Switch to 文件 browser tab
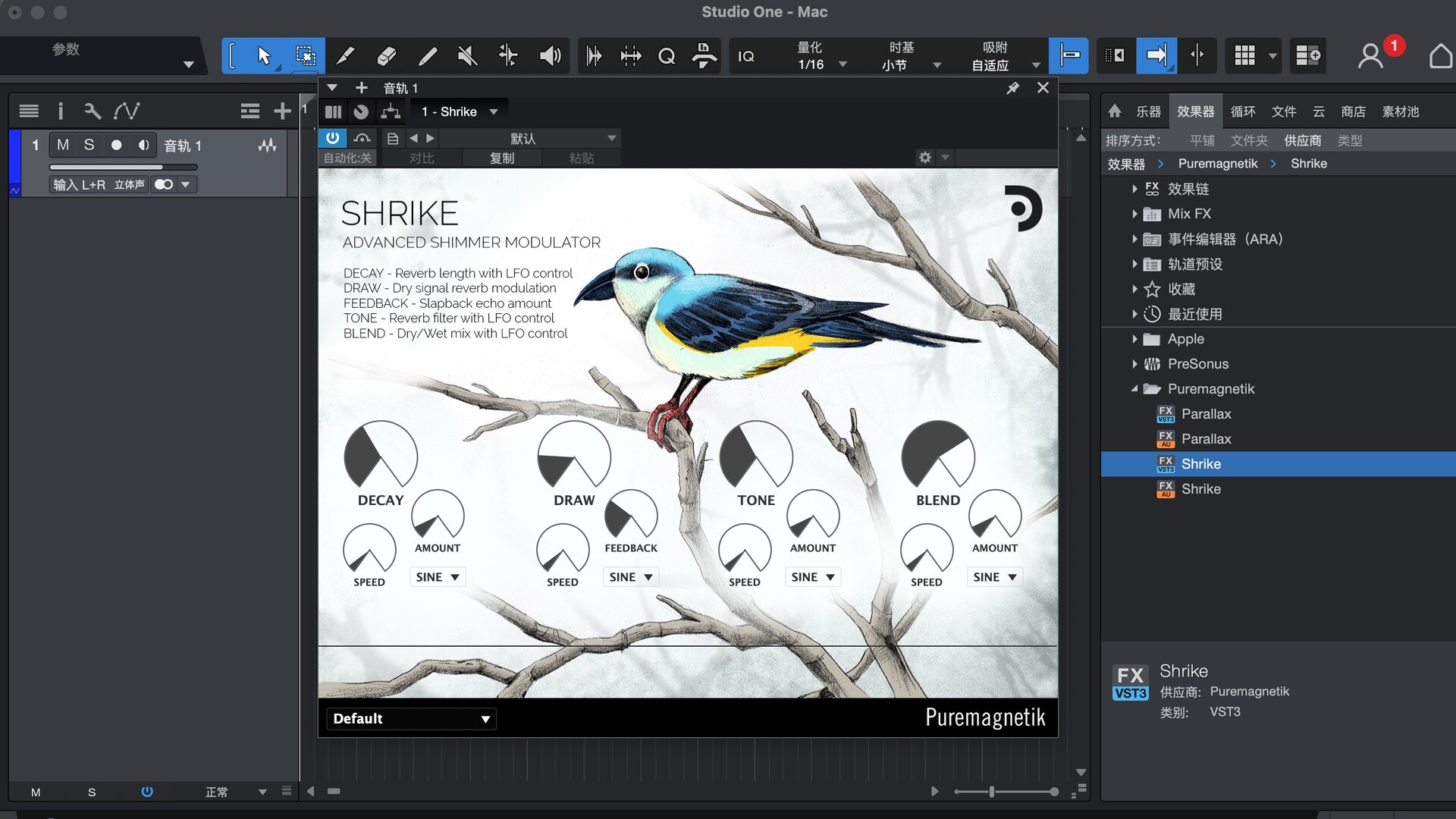This screenshot has height=819, width=1456. pyautogui.click(x=1284, y=111)
